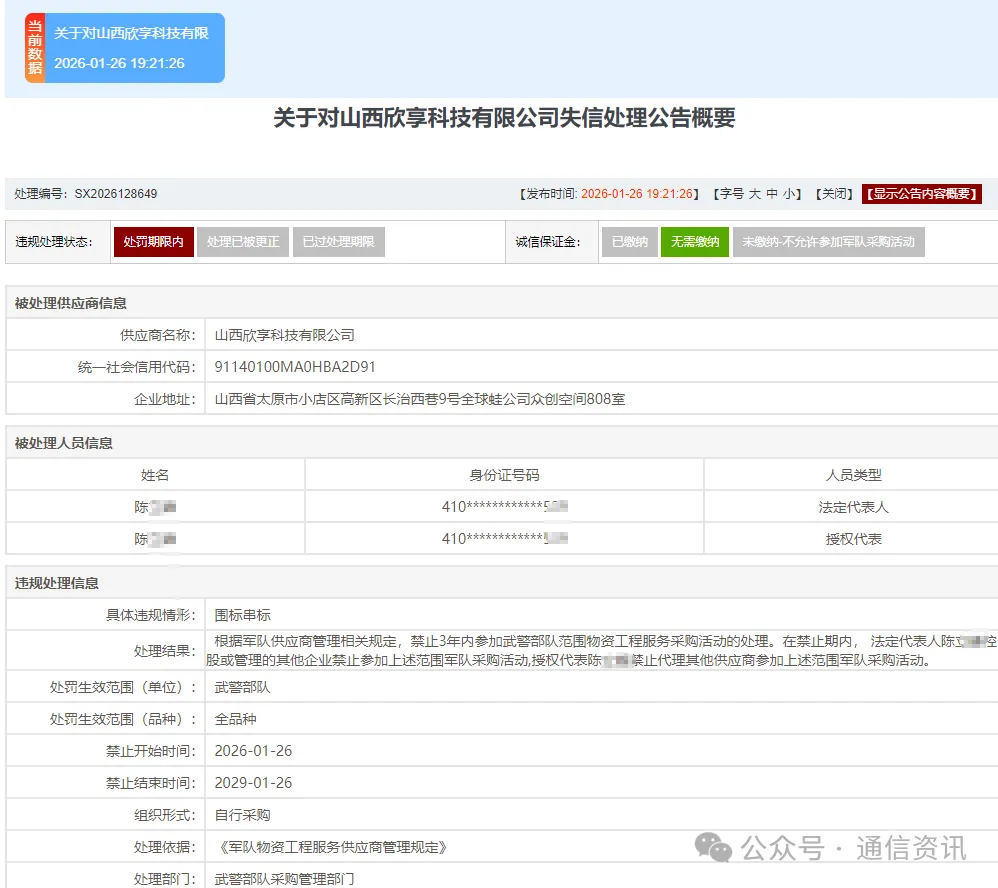Click the 全品种 value
Screen dimensions: 998x888
point(235,719)
